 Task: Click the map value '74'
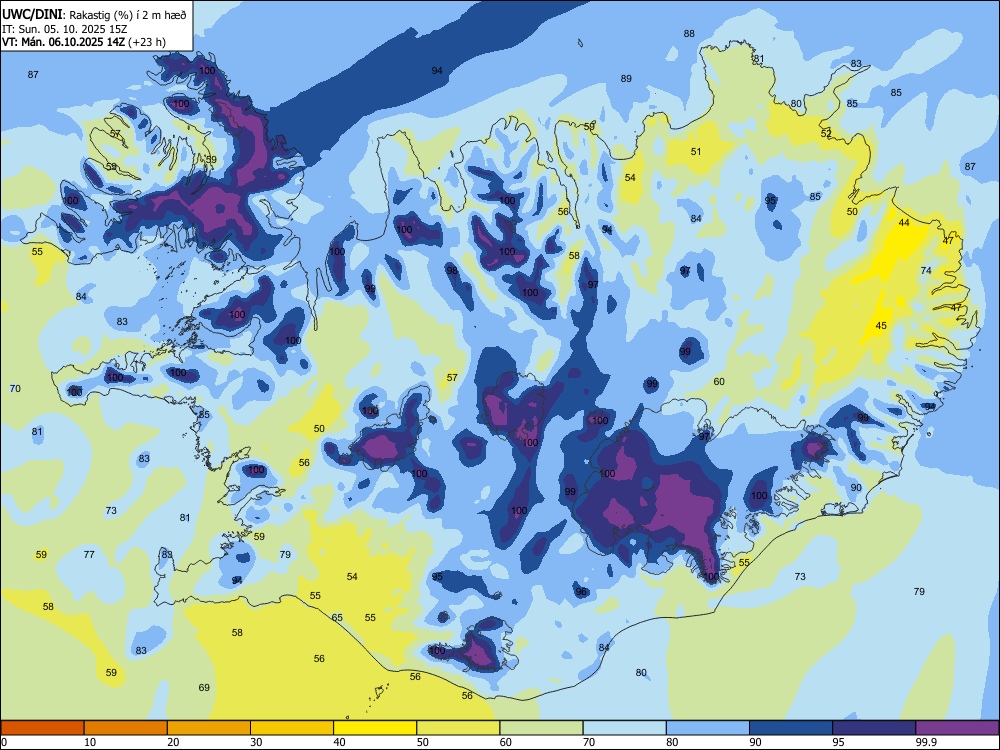(x=926, y=270)
